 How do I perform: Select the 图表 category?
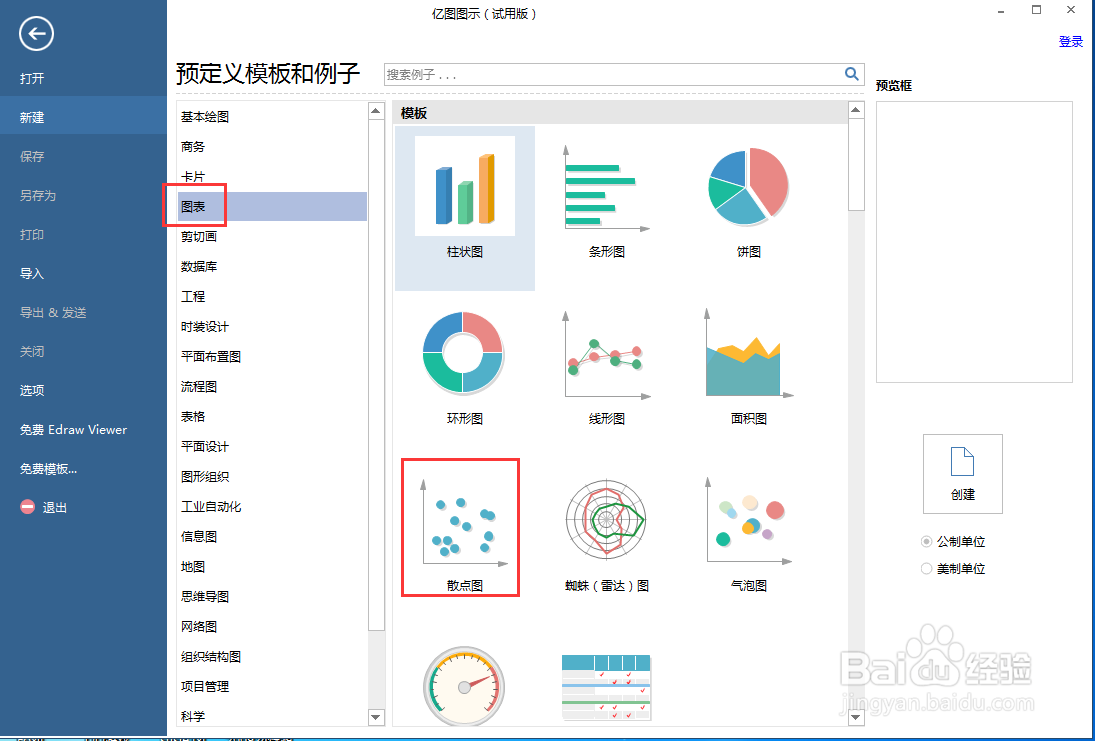point(272,207)
